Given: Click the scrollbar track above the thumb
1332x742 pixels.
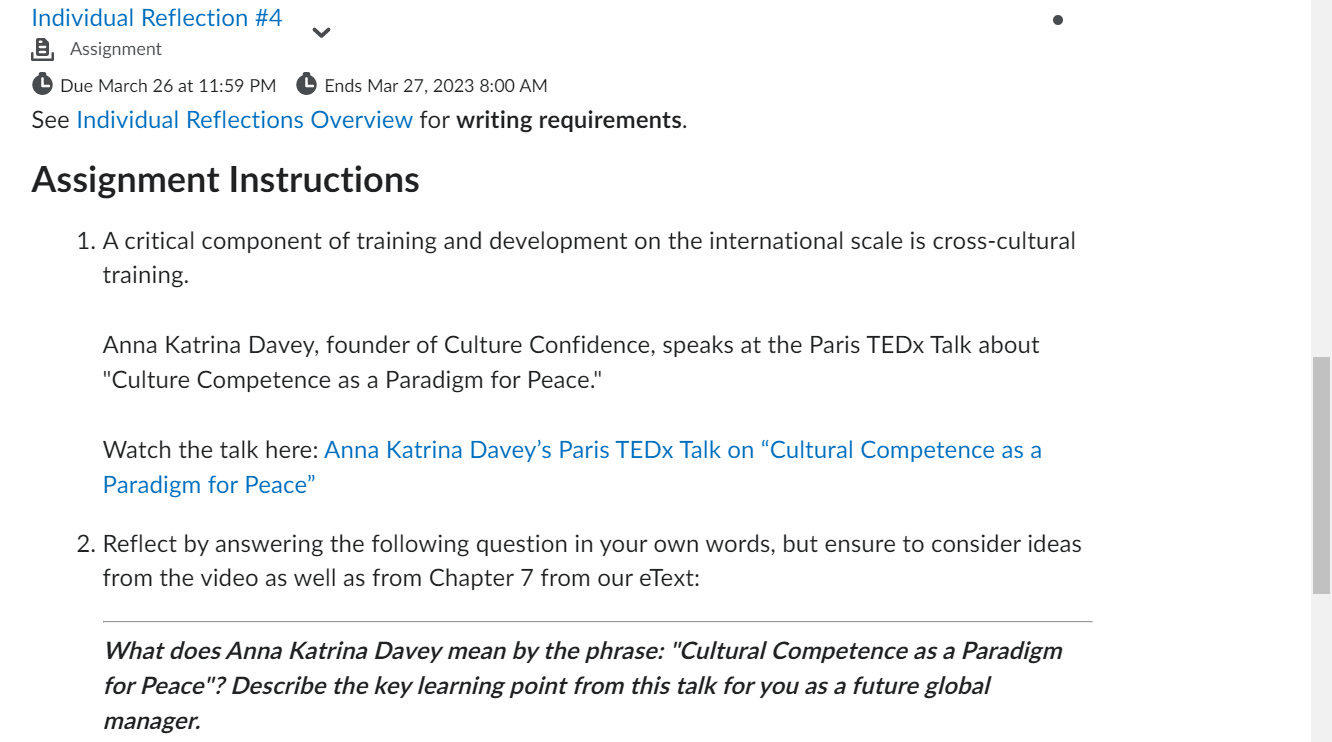Looking at the screenshot, I should point(1321,180).
